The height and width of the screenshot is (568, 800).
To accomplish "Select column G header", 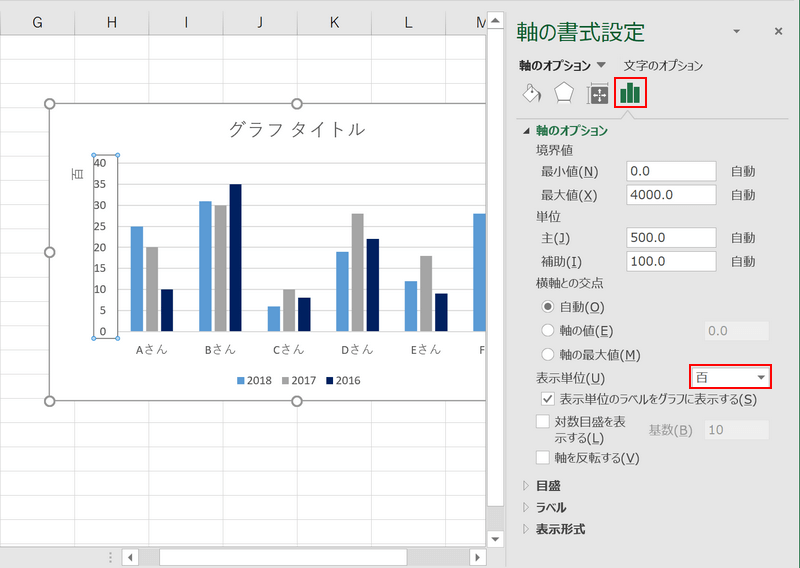I will [x=37, y=22].
